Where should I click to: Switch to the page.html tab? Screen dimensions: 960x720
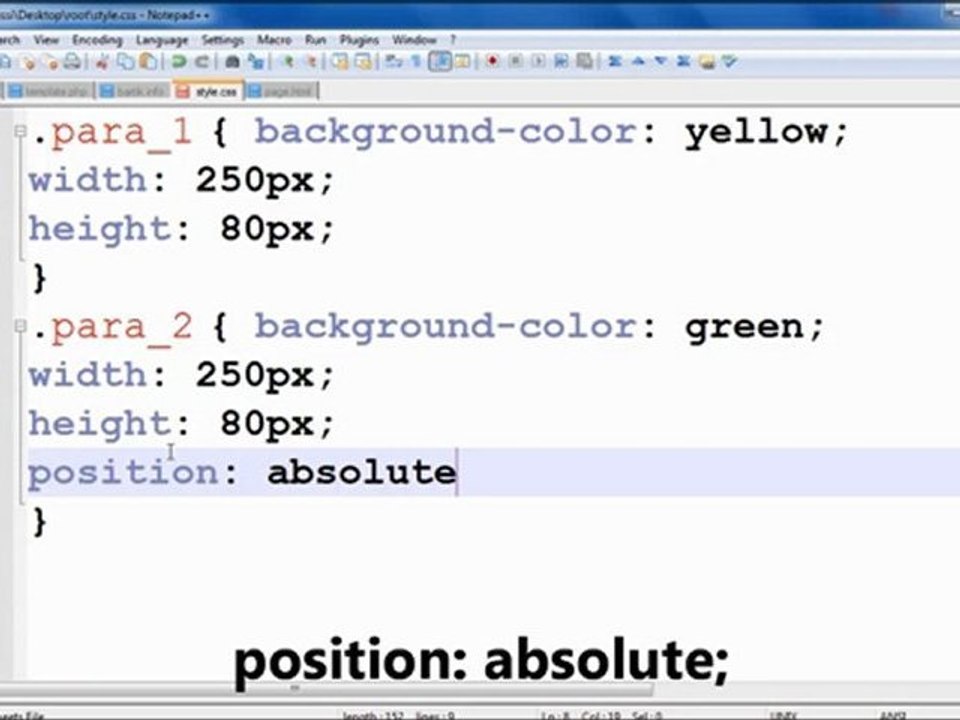coord(281,91)
